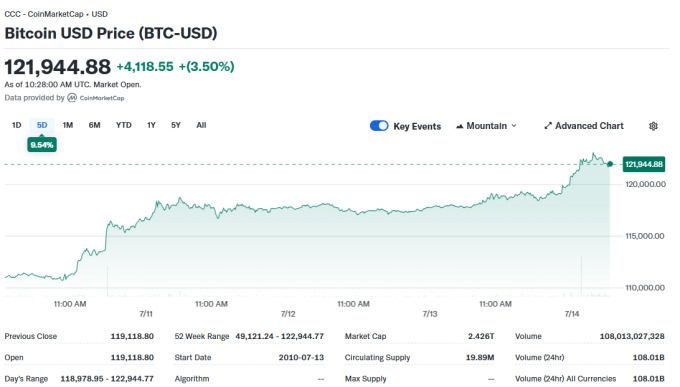Click the 121,944.88 price label on axis
The width and height of the screenshot is (680, 387).
(x=644, y=164)
